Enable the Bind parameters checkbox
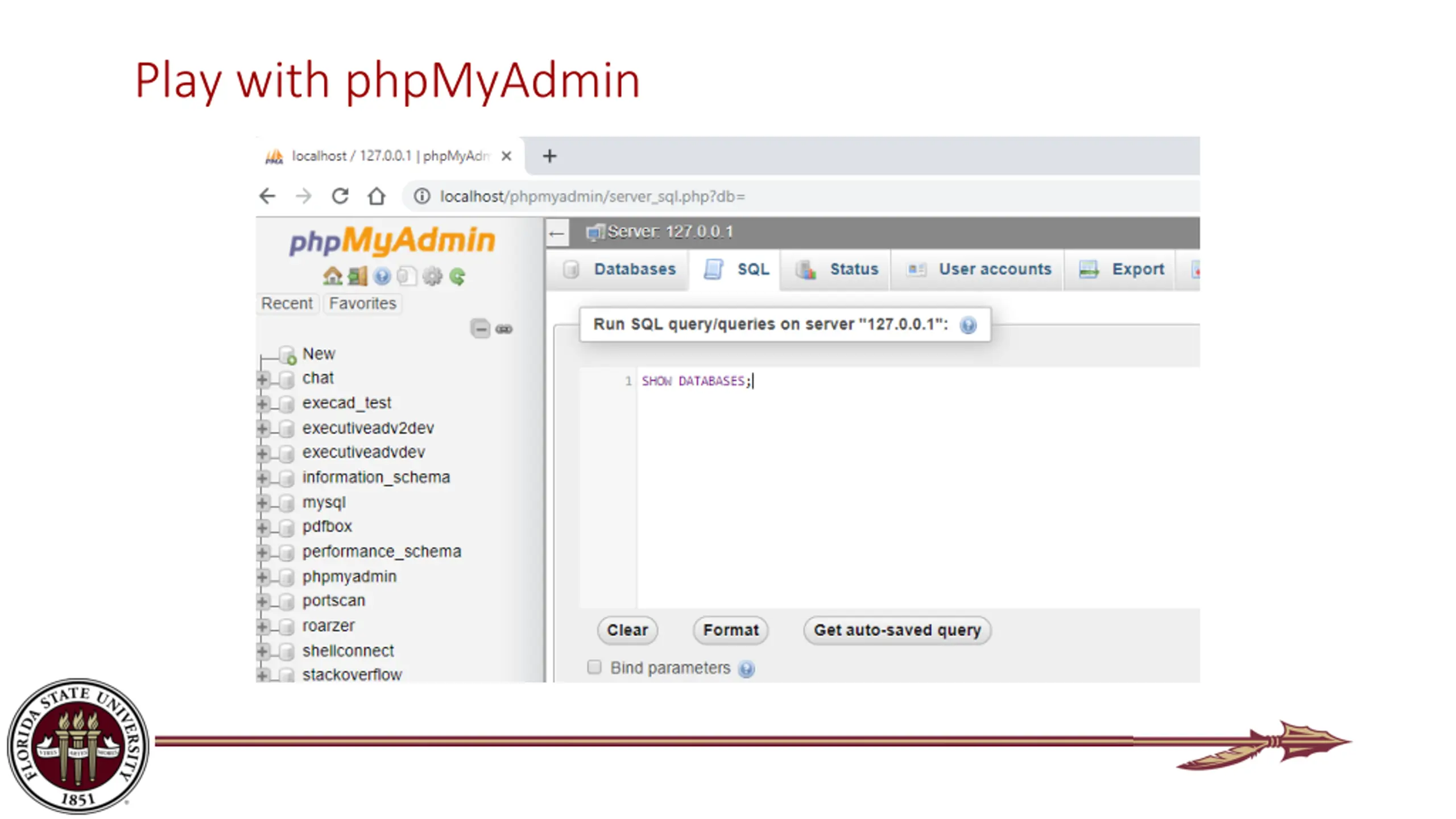This screenshot has height=819, width=1456. pos(594,667)
